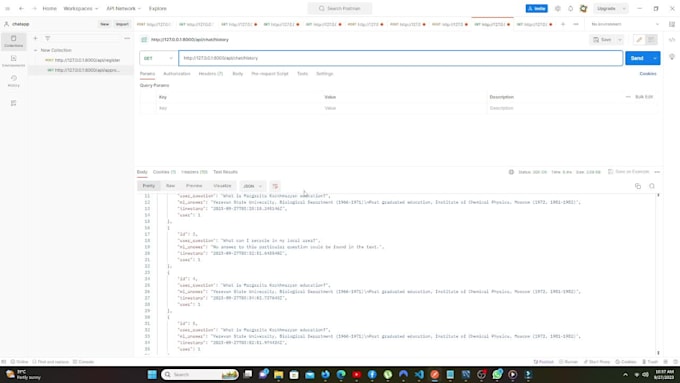This screenshot has height=383, width=680.
Task: Click Save as Example in response
Action: [628, 172]
